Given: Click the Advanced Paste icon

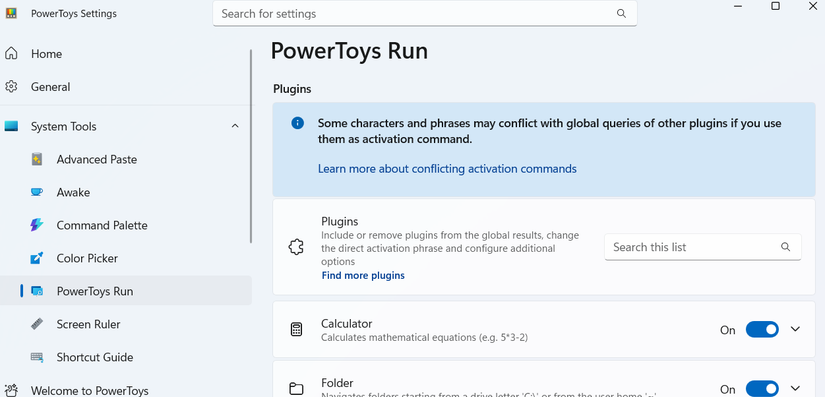Looking at the screenshot, I should click(x=37, y=159).
